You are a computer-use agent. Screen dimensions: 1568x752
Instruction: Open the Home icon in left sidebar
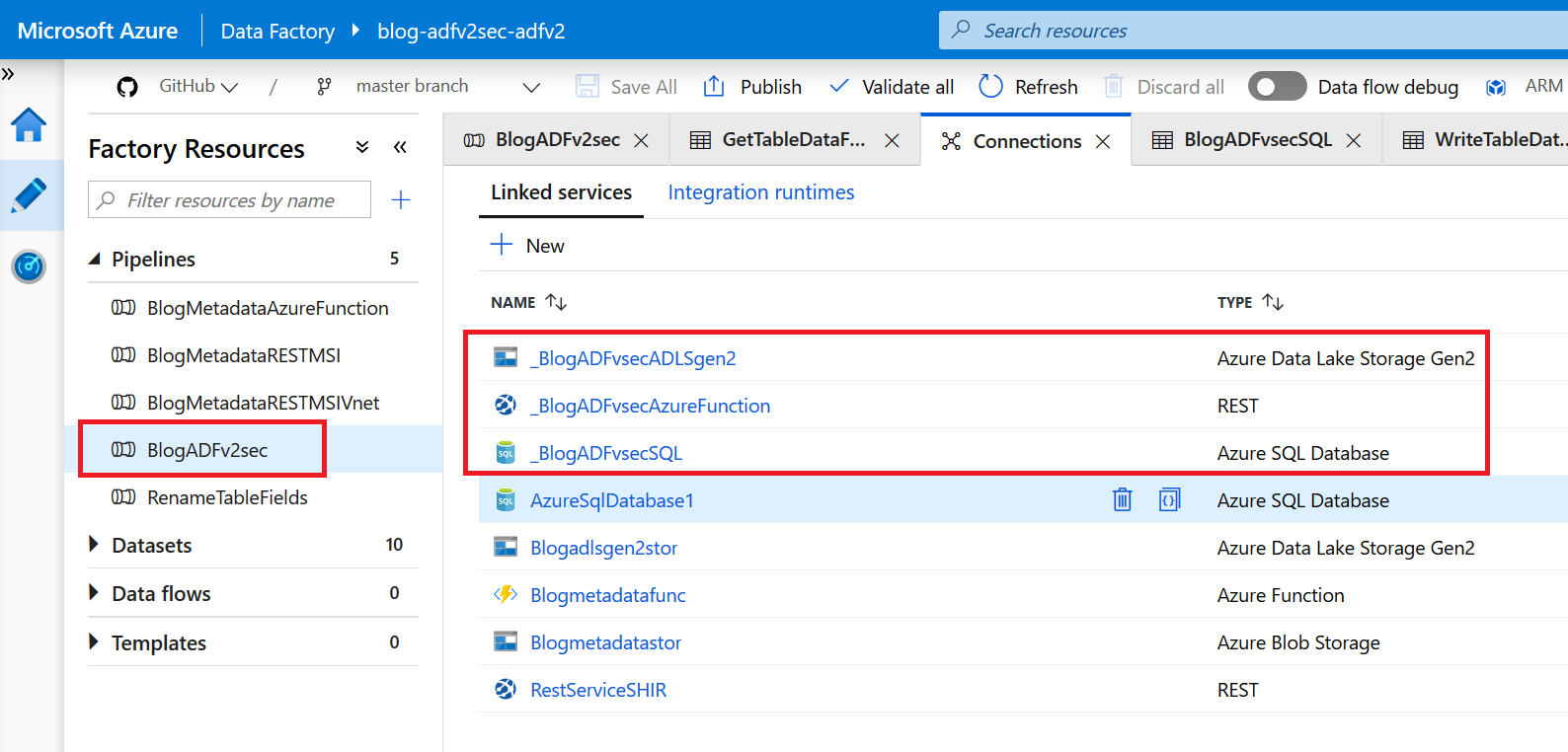pyautogui.click(x=29, y=124)
